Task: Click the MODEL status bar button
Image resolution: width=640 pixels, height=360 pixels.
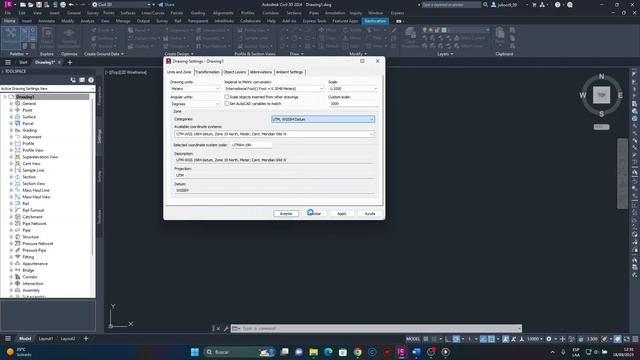Action: [x=413, y=339]
